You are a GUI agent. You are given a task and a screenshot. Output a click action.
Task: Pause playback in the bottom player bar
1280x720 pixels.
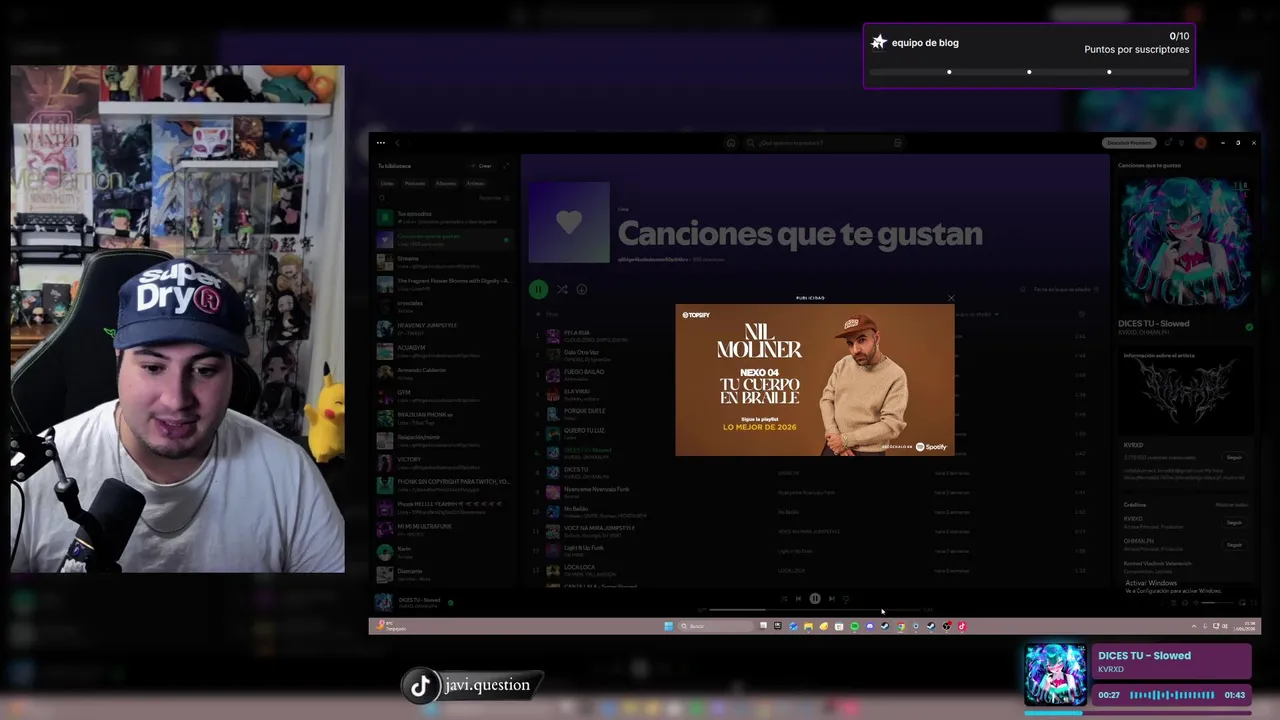pos(815,598)
